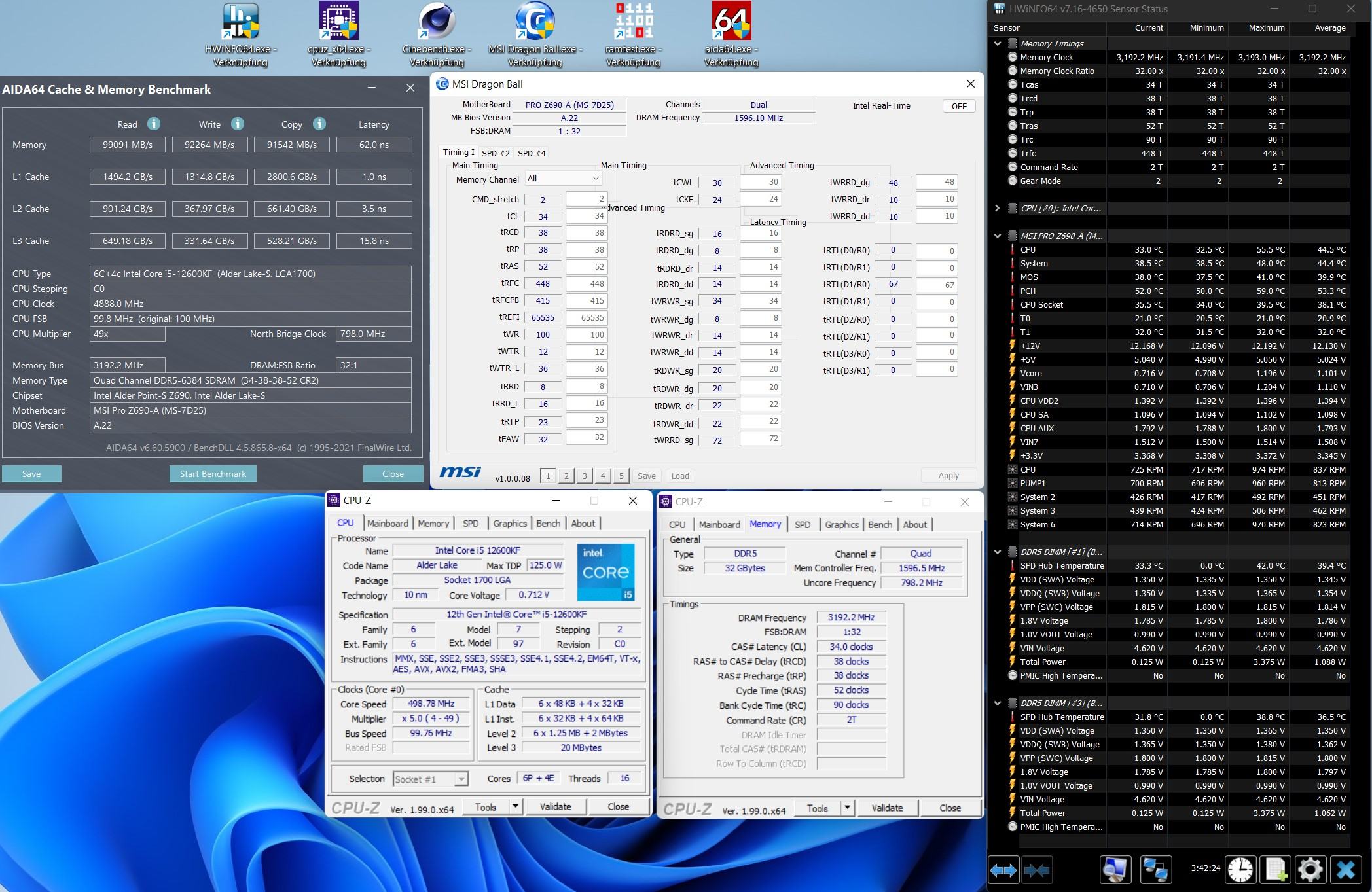Image resolution: width=1372 pixels, height=892 pixels.
Task: Select profile slot 5 in Dragon Ball
Action: 621,476
